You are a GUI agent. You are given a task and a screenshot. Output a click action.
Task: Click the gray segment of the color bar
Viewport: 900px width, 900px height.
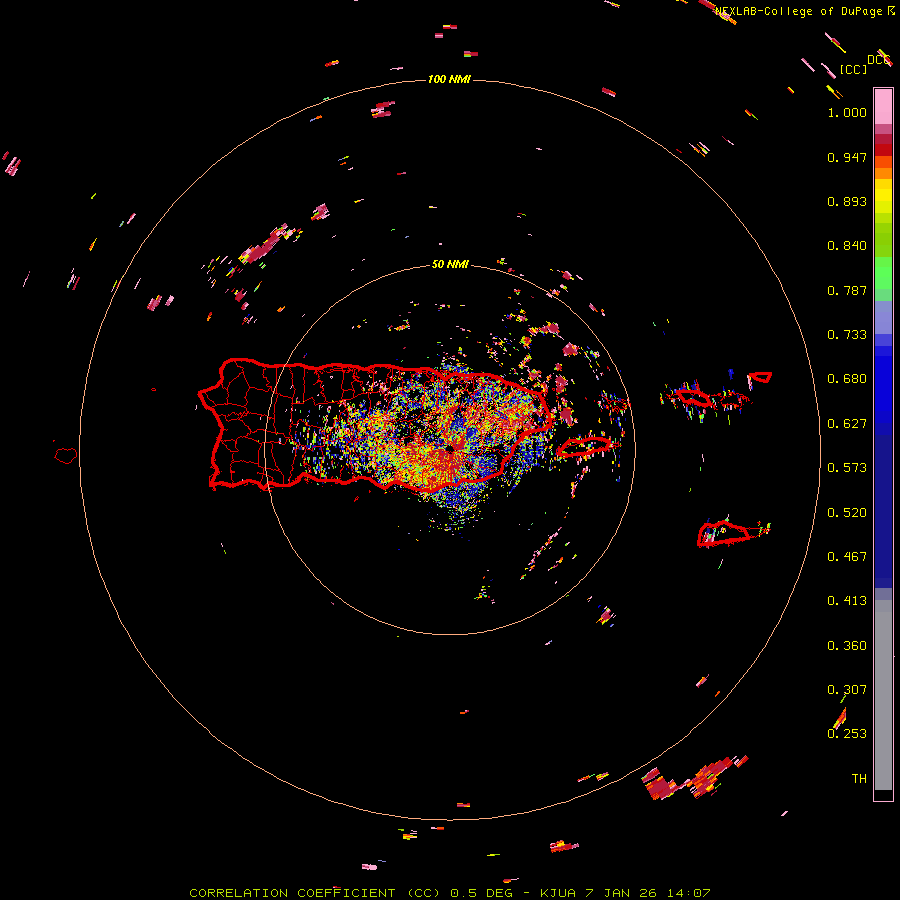(883, 695)
